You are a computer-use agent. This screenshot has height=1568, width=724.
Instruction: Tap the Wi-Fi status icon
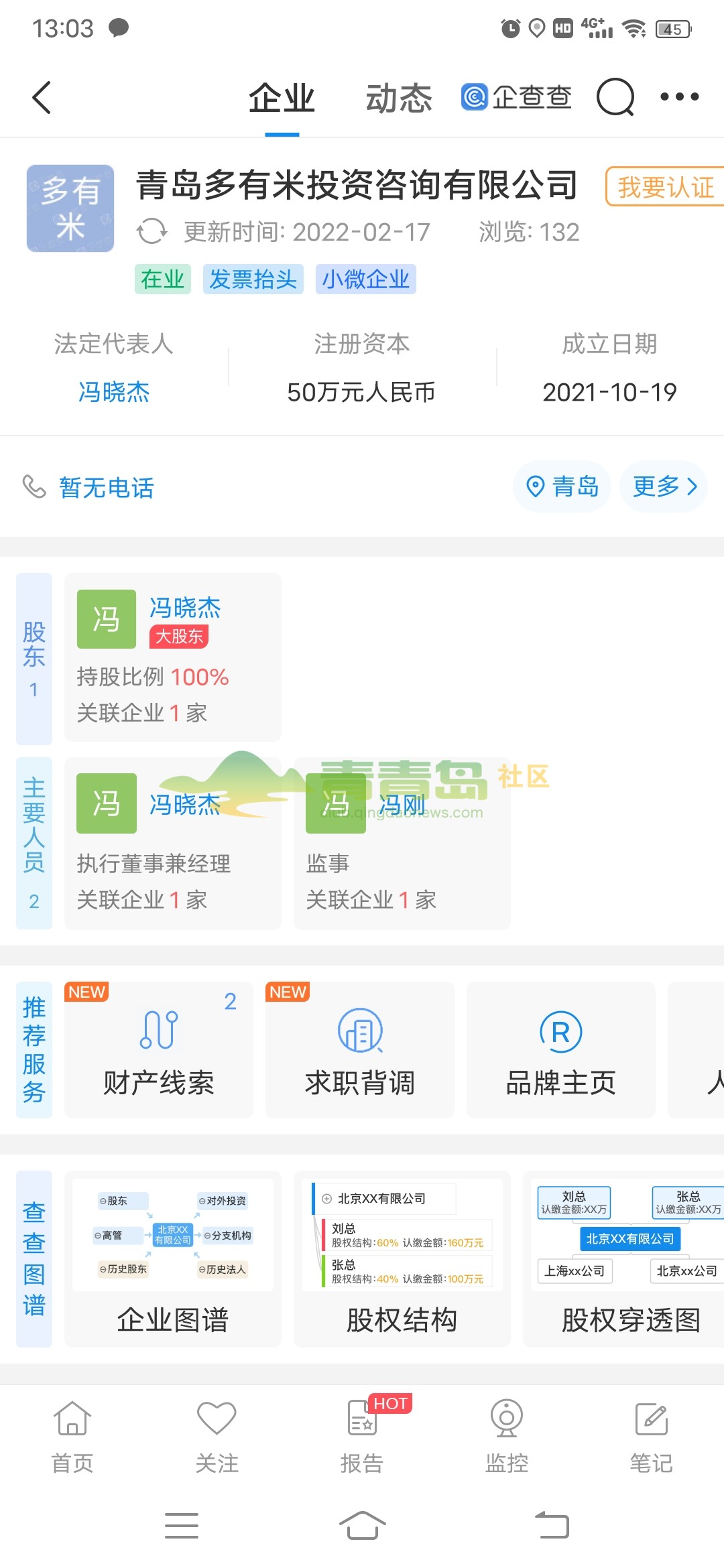pos(634,29)
